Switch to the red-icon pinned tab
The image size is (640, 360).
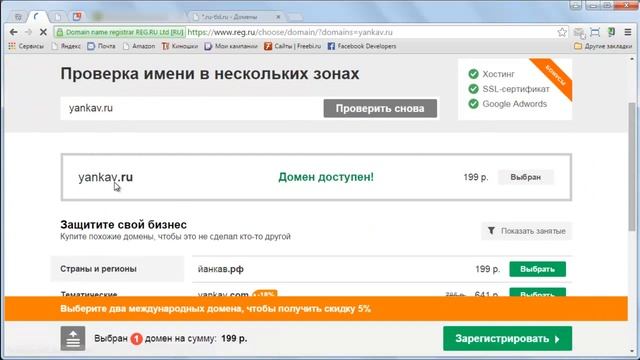coord(77,17)
